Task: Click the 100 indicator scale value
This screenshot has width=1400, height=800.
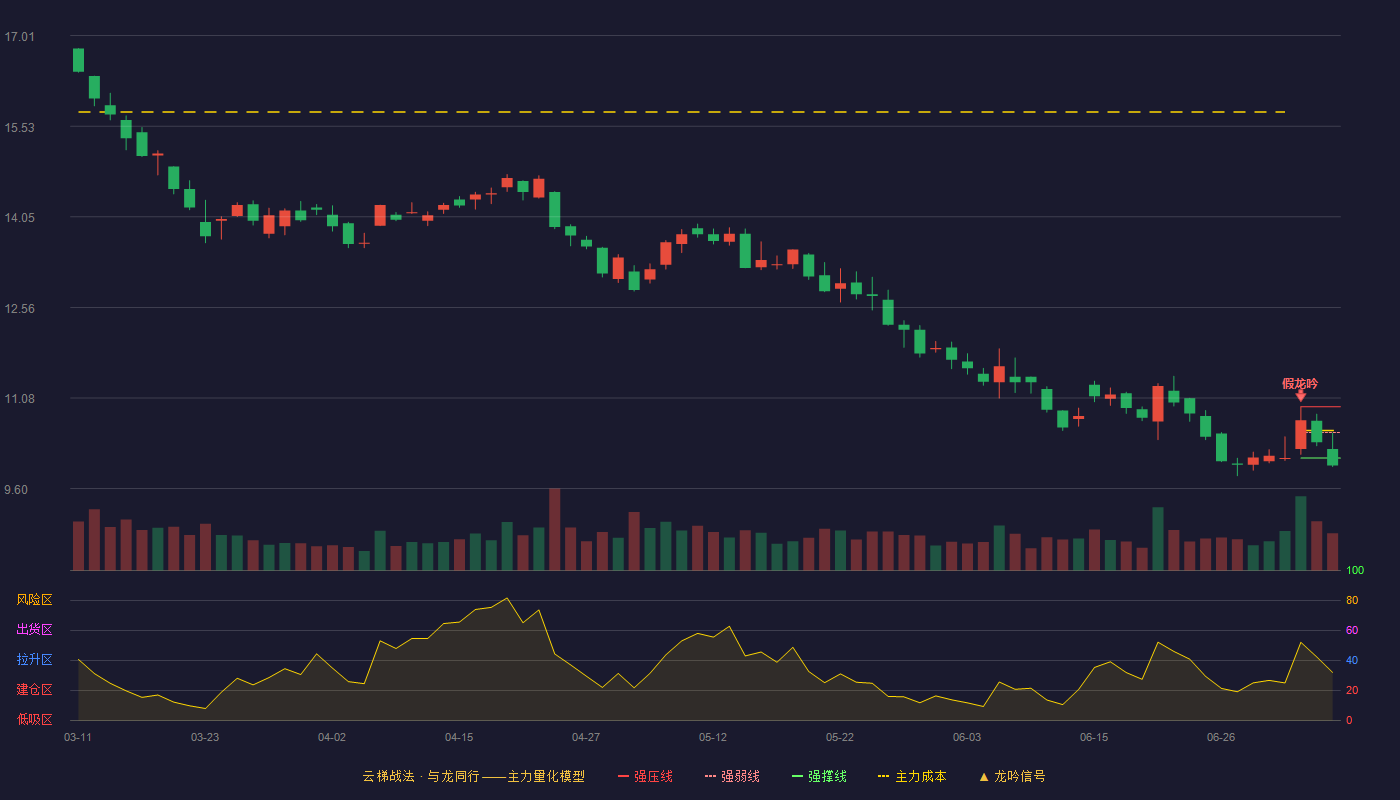Action: point(1355,571)
